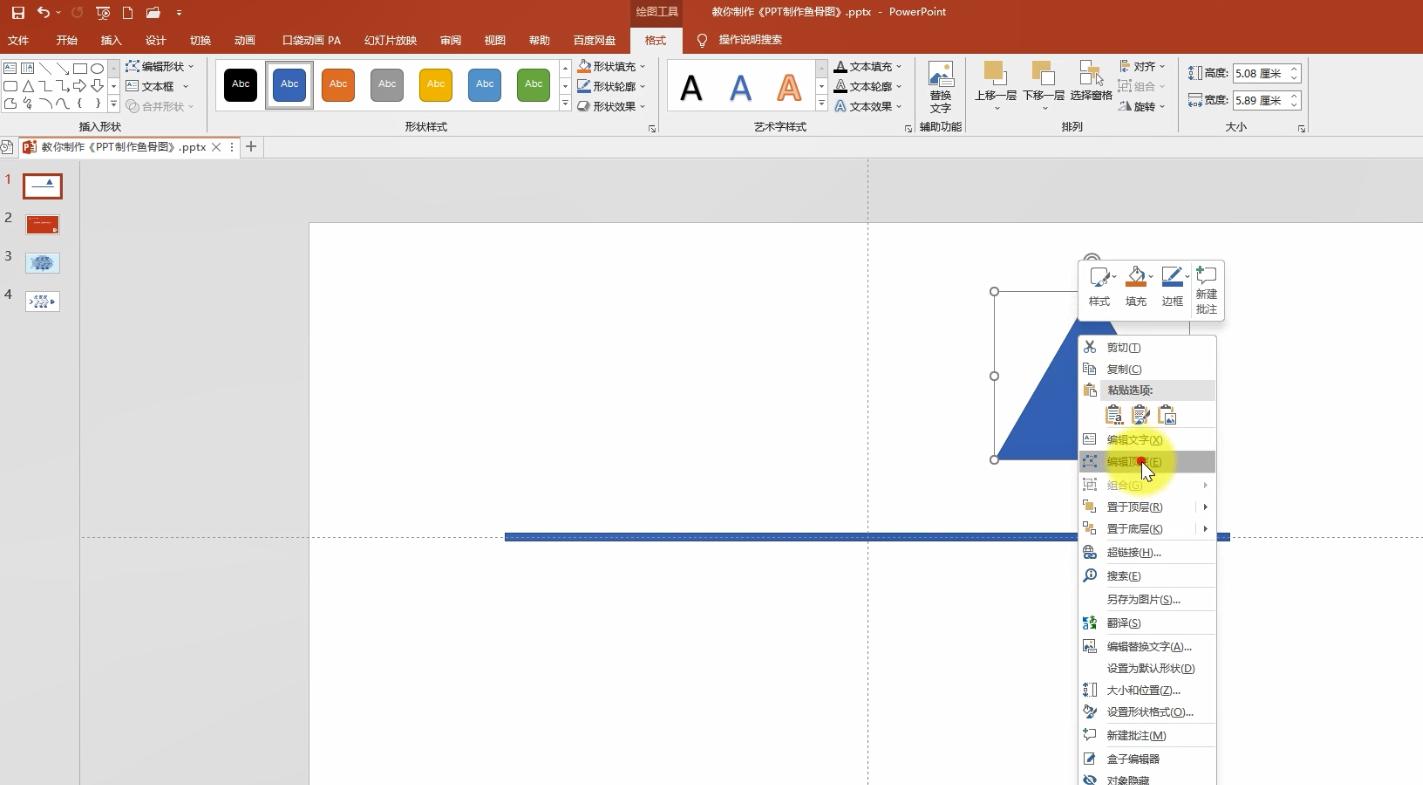Choose 复制(C) from context menu

tap(1147, 369)
